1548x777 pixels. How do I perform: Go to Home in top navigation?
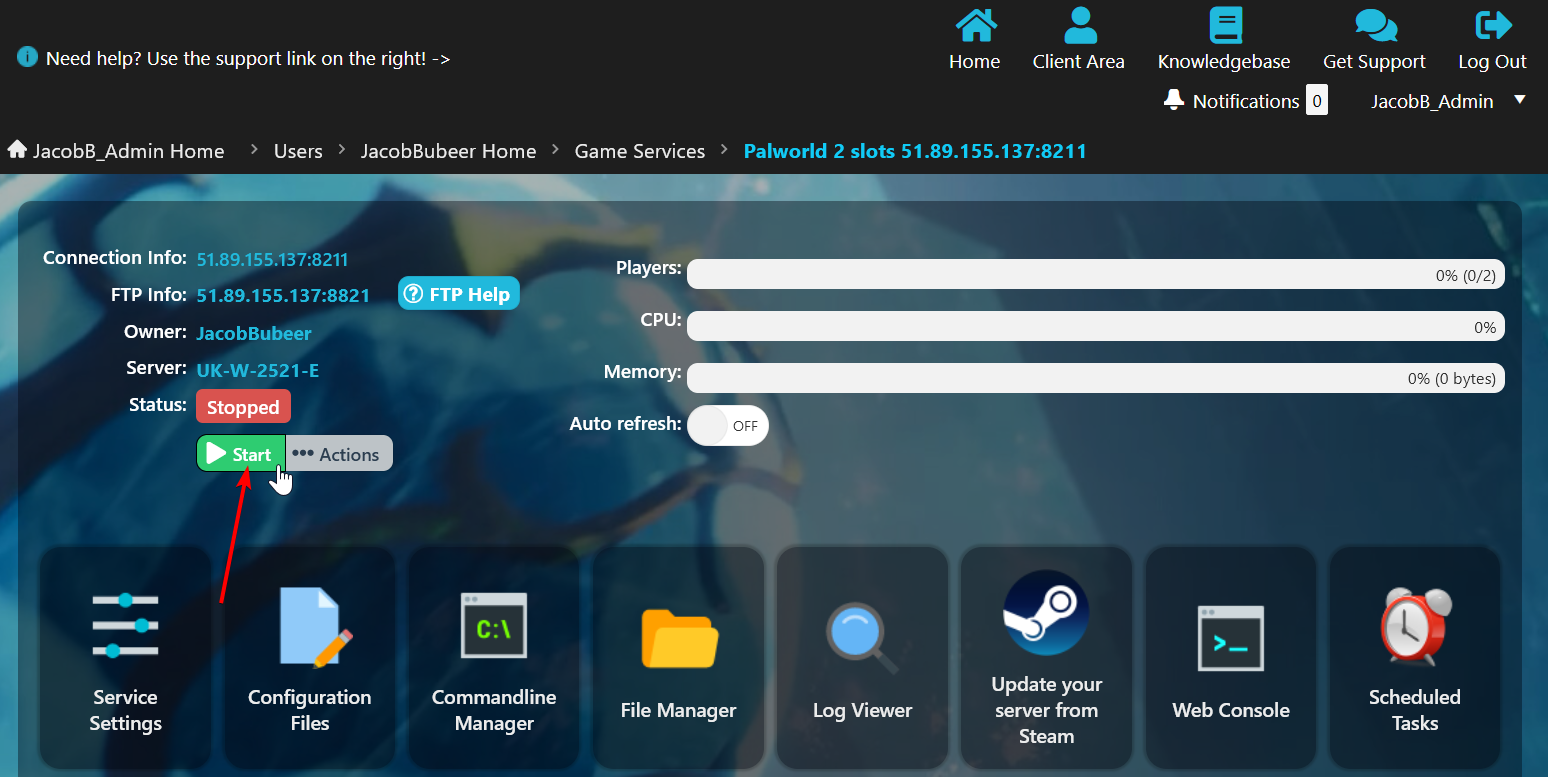click(x=974, y=40)
